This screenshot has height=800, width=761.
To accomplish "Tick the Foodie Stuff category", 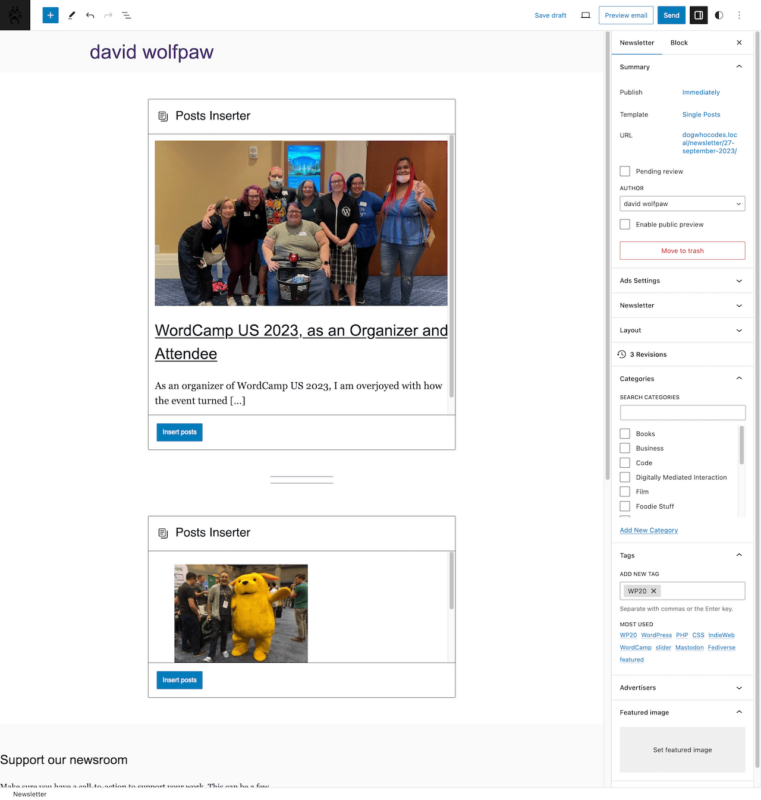I will 625,506.
